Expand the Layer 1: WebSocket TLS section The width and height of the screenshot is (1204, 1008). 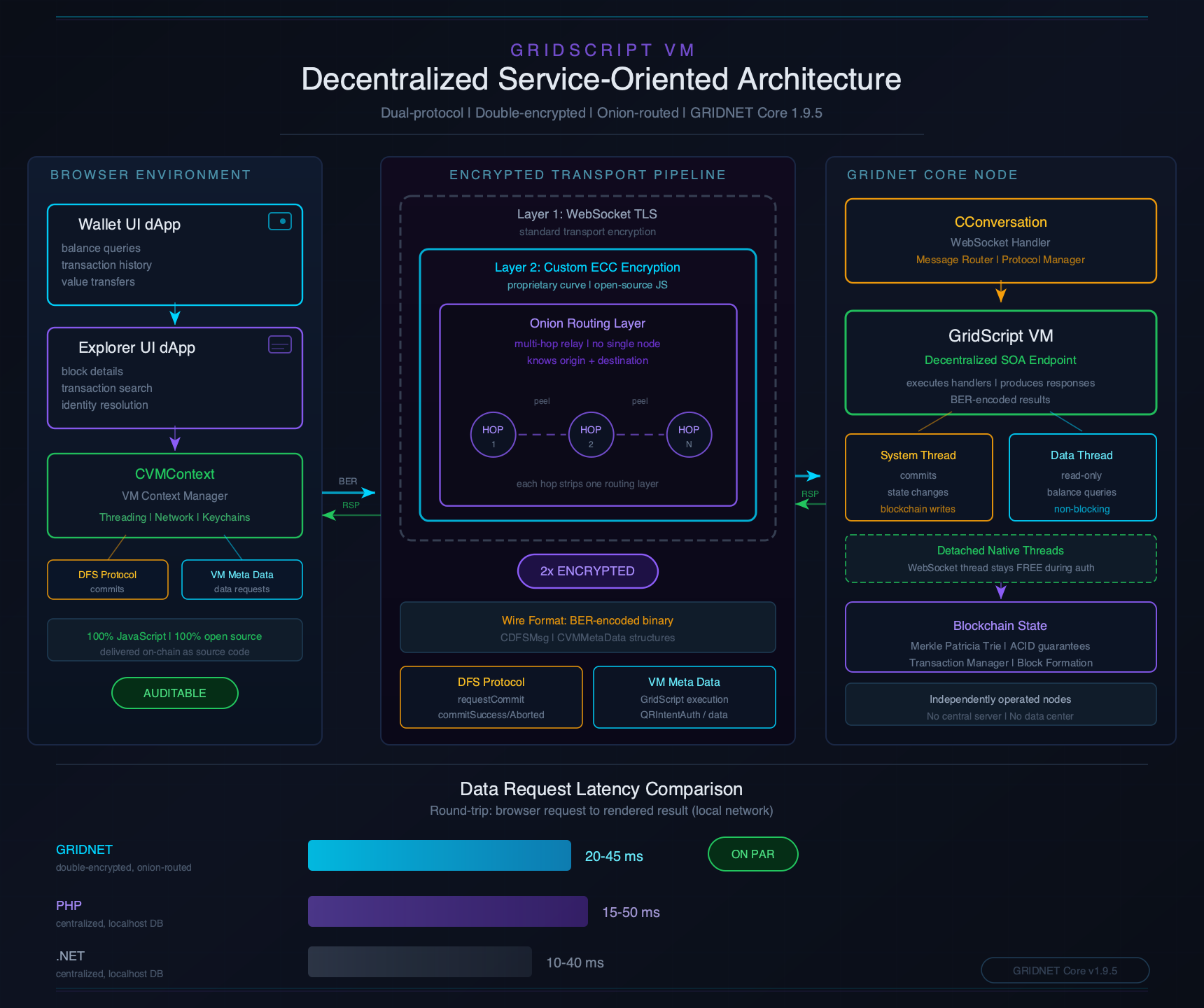click(588, 214)
